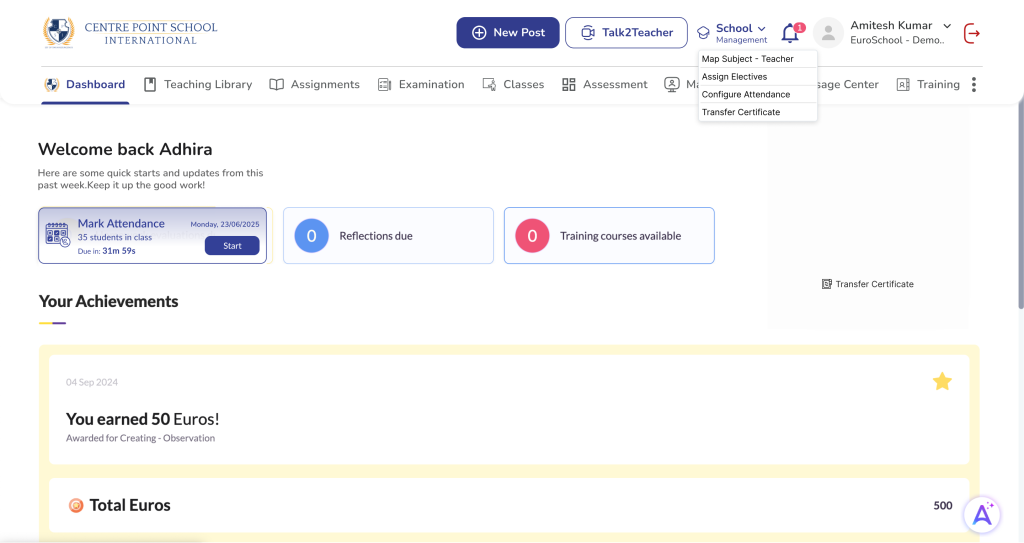Open the Teaching Library tab
1024x543 pixels.
coord(198,85)
